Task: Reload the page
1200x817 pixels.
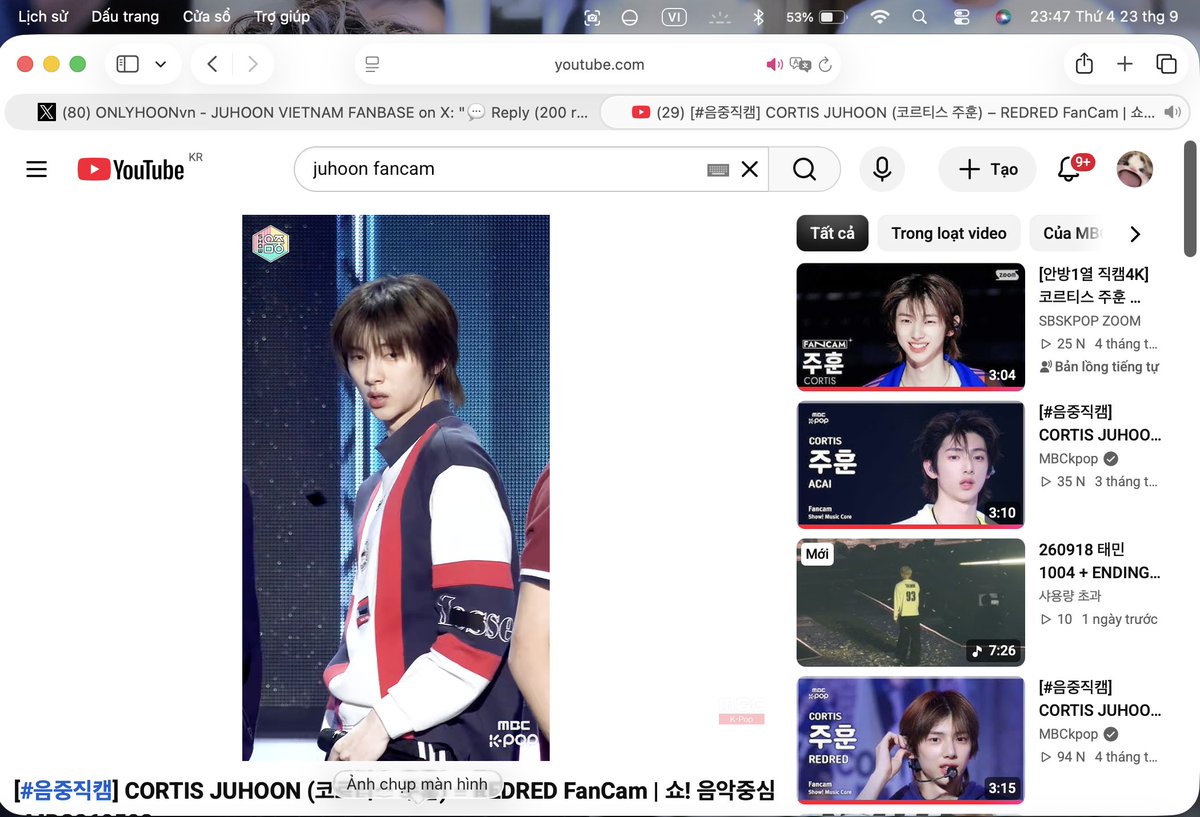Action: [825, 64]
